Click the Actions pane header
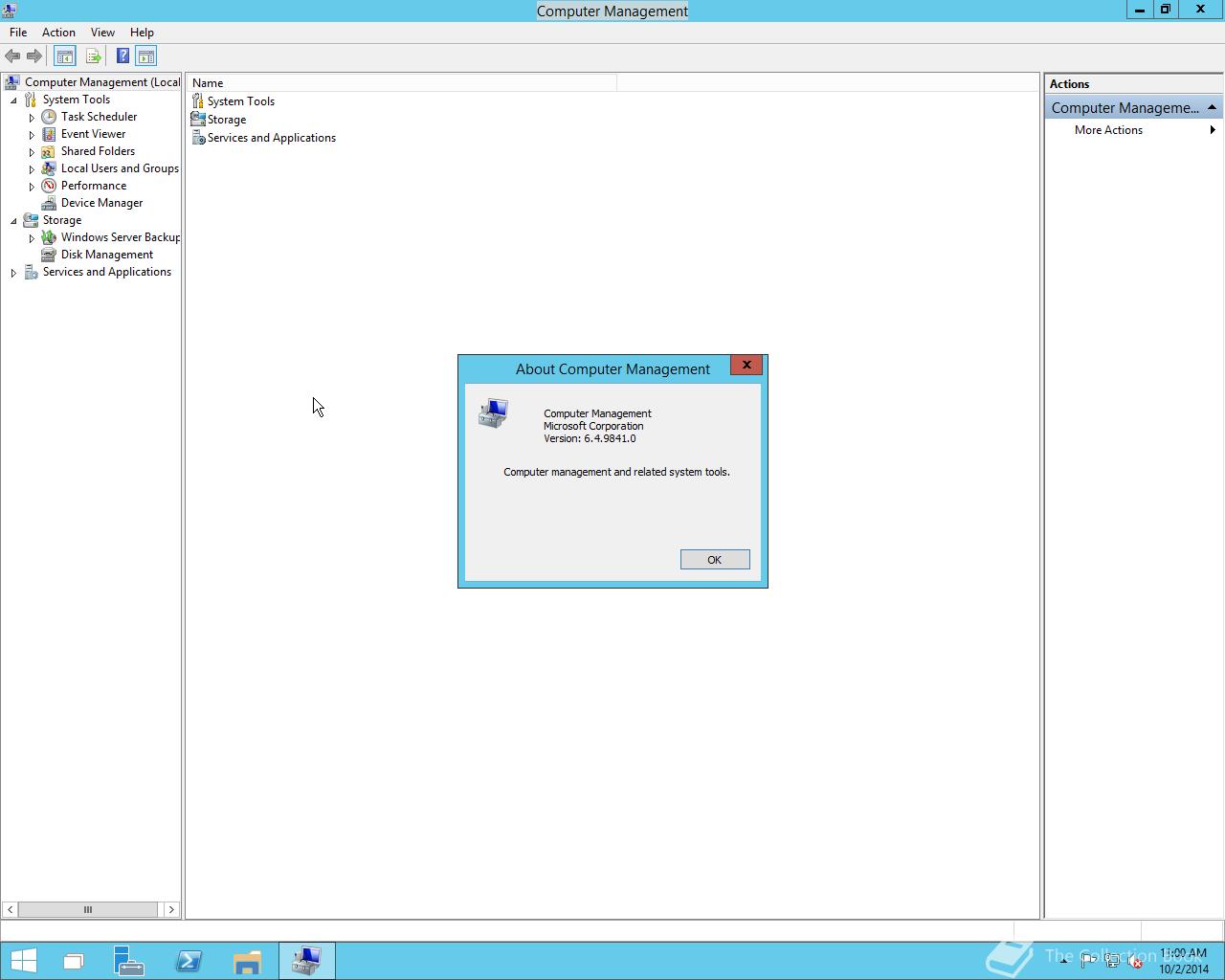Viewport: 1225px width, 980px height. click(1133, 84)
